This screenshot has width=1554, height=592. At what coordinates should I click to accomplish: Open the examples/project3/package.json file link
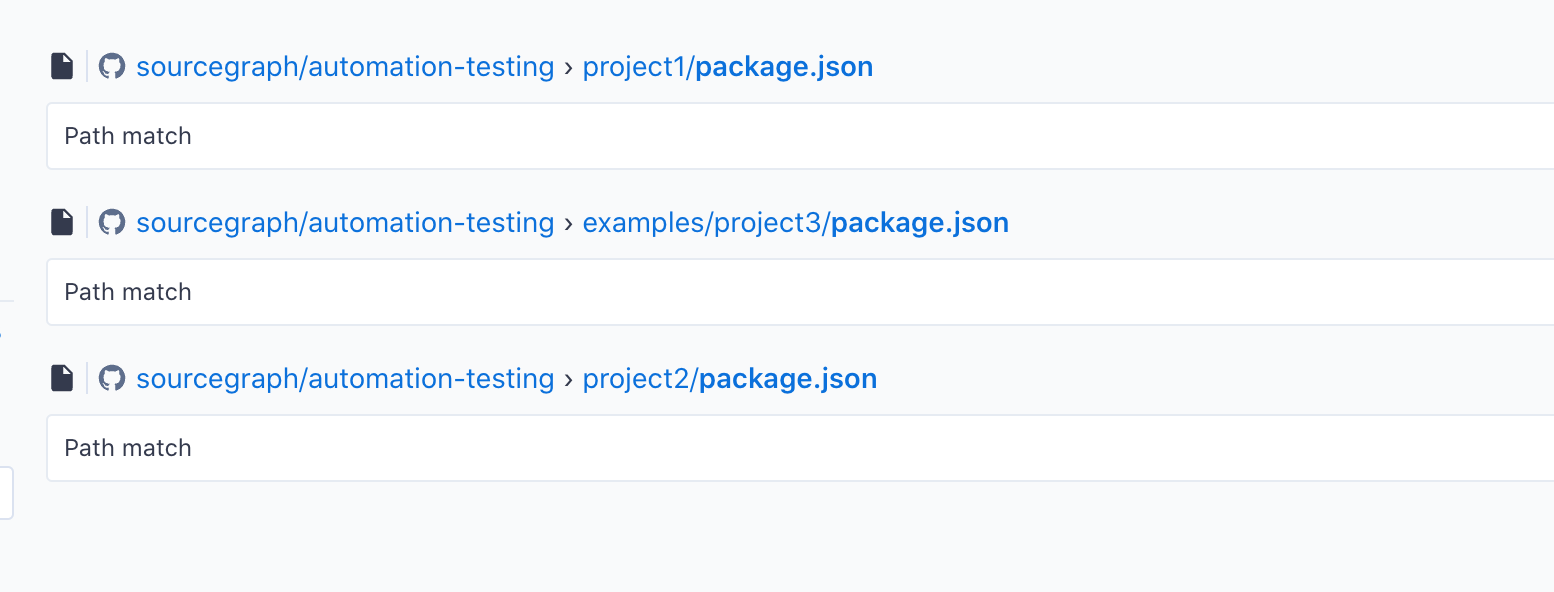796,223
